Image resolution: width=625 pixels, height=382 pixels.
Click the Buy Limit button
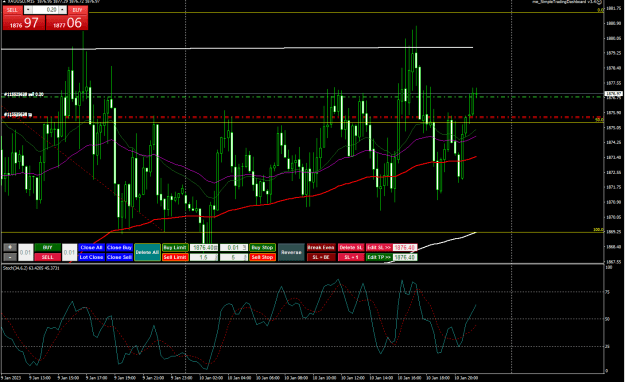[175, 247]
